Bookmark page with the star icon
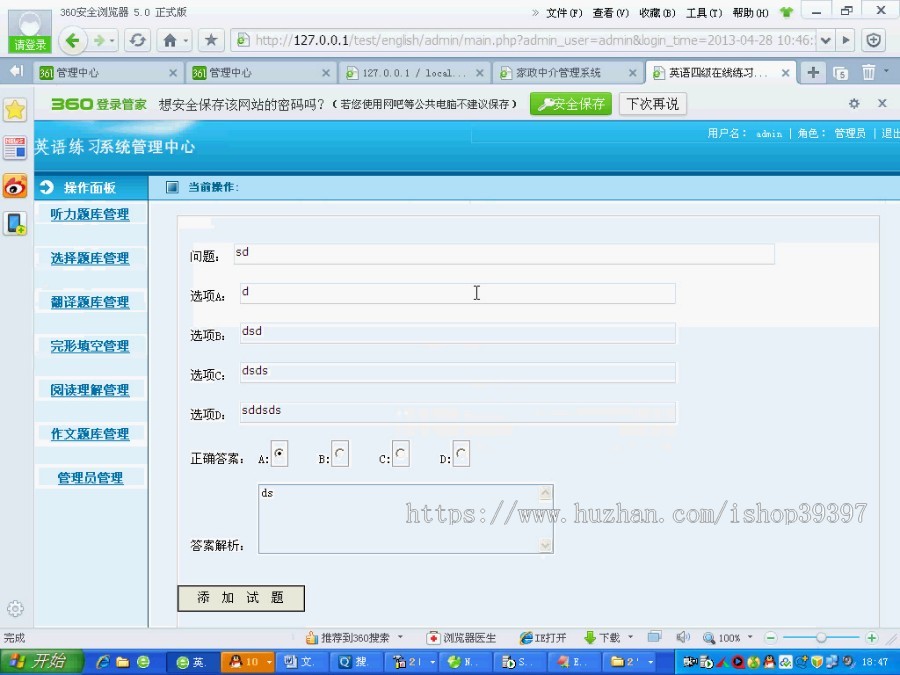Viewport: 900px width, 675px height. 211,40
